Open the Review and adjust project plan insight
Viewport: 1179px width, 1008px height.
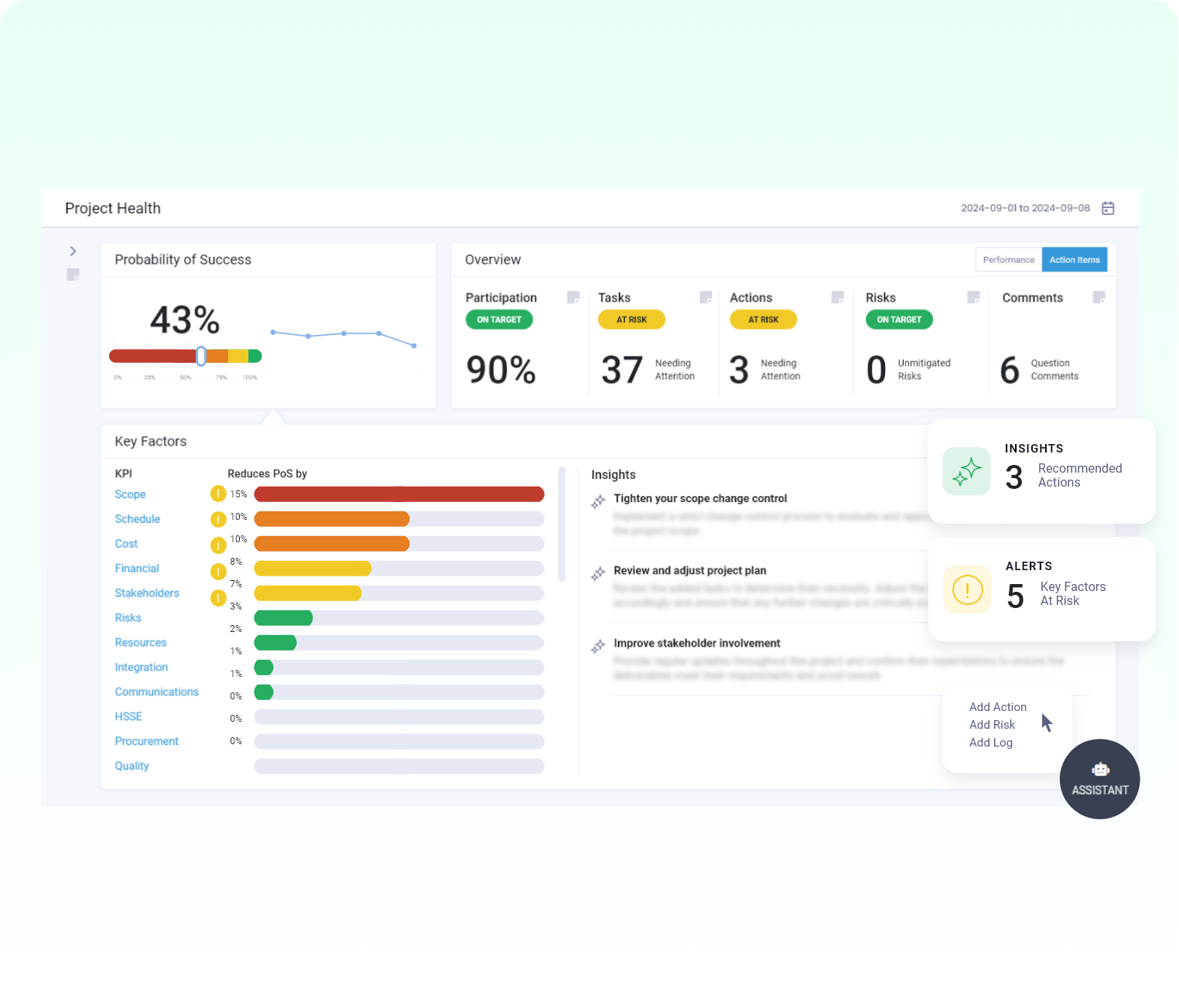pyautogui.click(x=690, y=571)
